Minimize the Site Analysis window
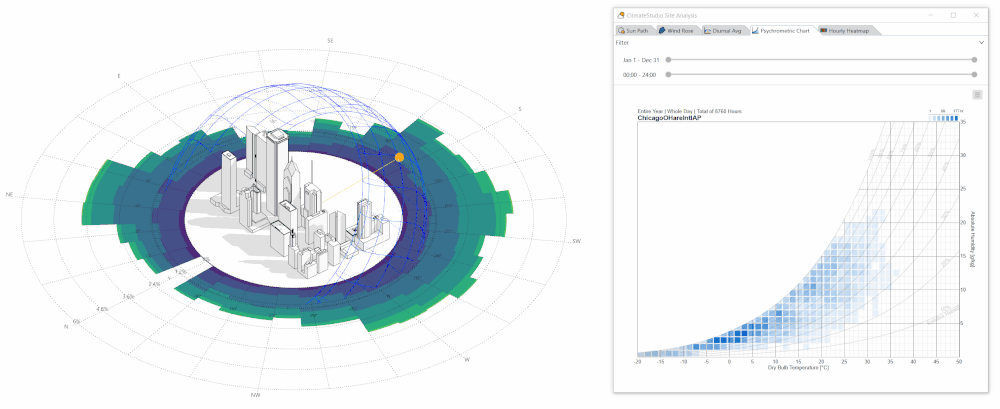This screenshot has height=409, width=1000. click(x=930, y=15)
